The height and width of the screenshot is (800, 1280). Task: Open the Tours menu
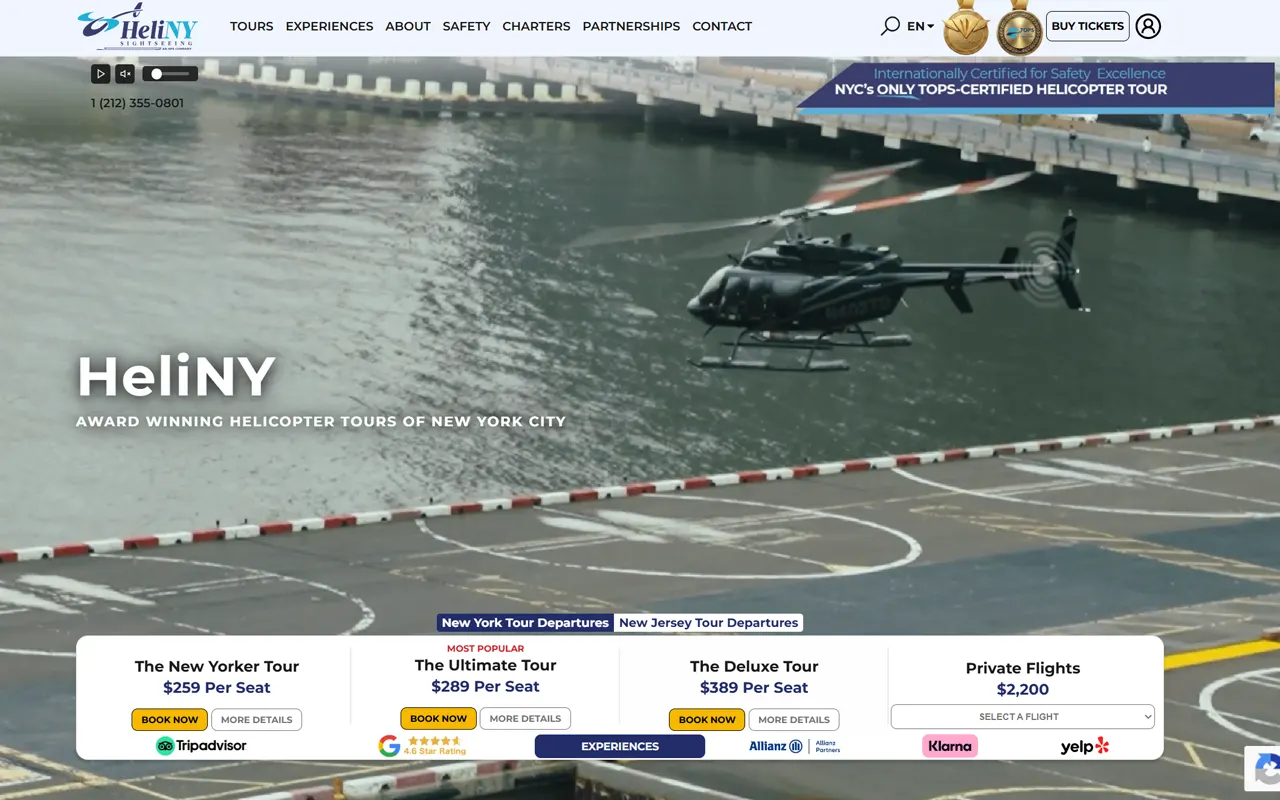pos(251,26)
